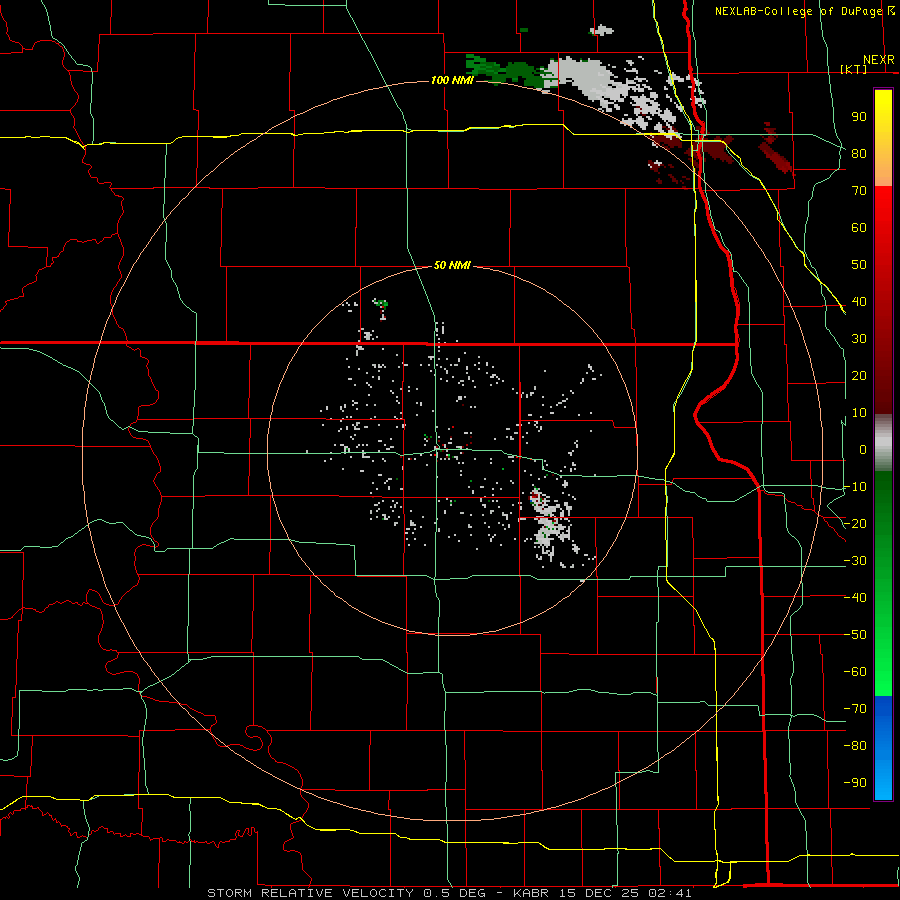The width and height of the screenshot is (900, 900).
Task: Click the "-50" scale value
Action: [x=855, y=635]
